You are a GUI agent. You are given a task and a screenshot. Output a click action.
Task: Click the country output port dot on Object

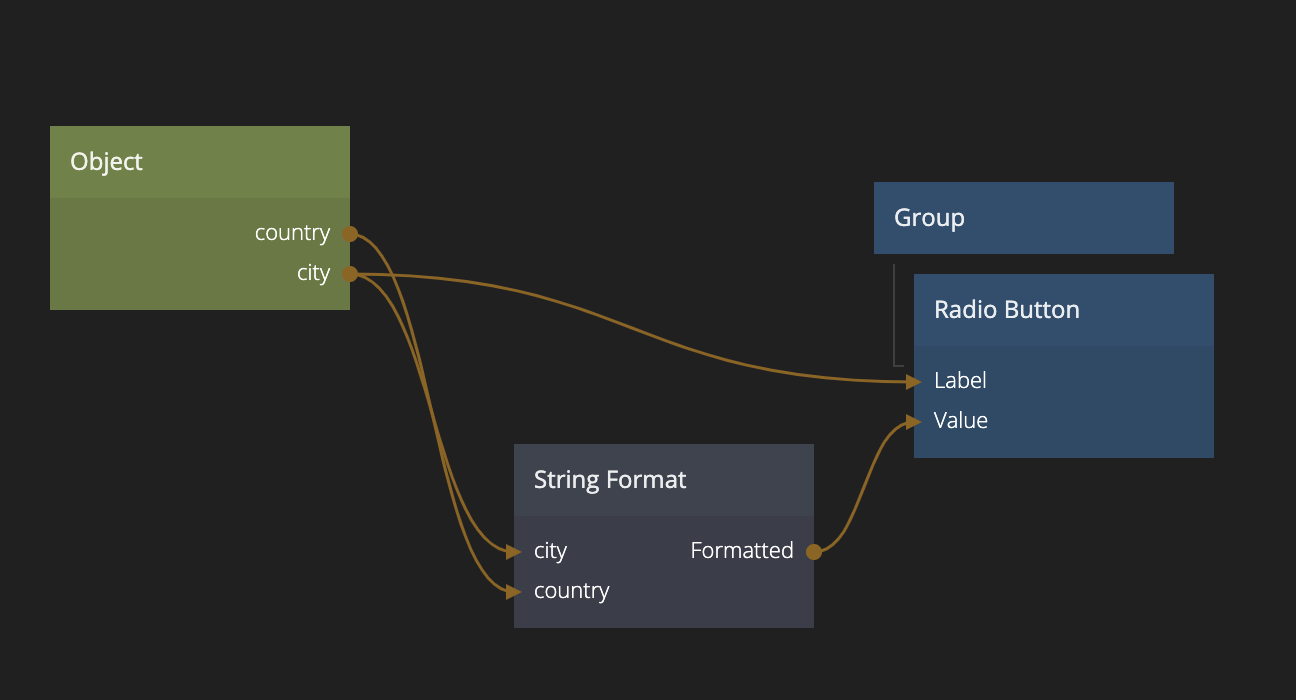(x=350, y=234)
